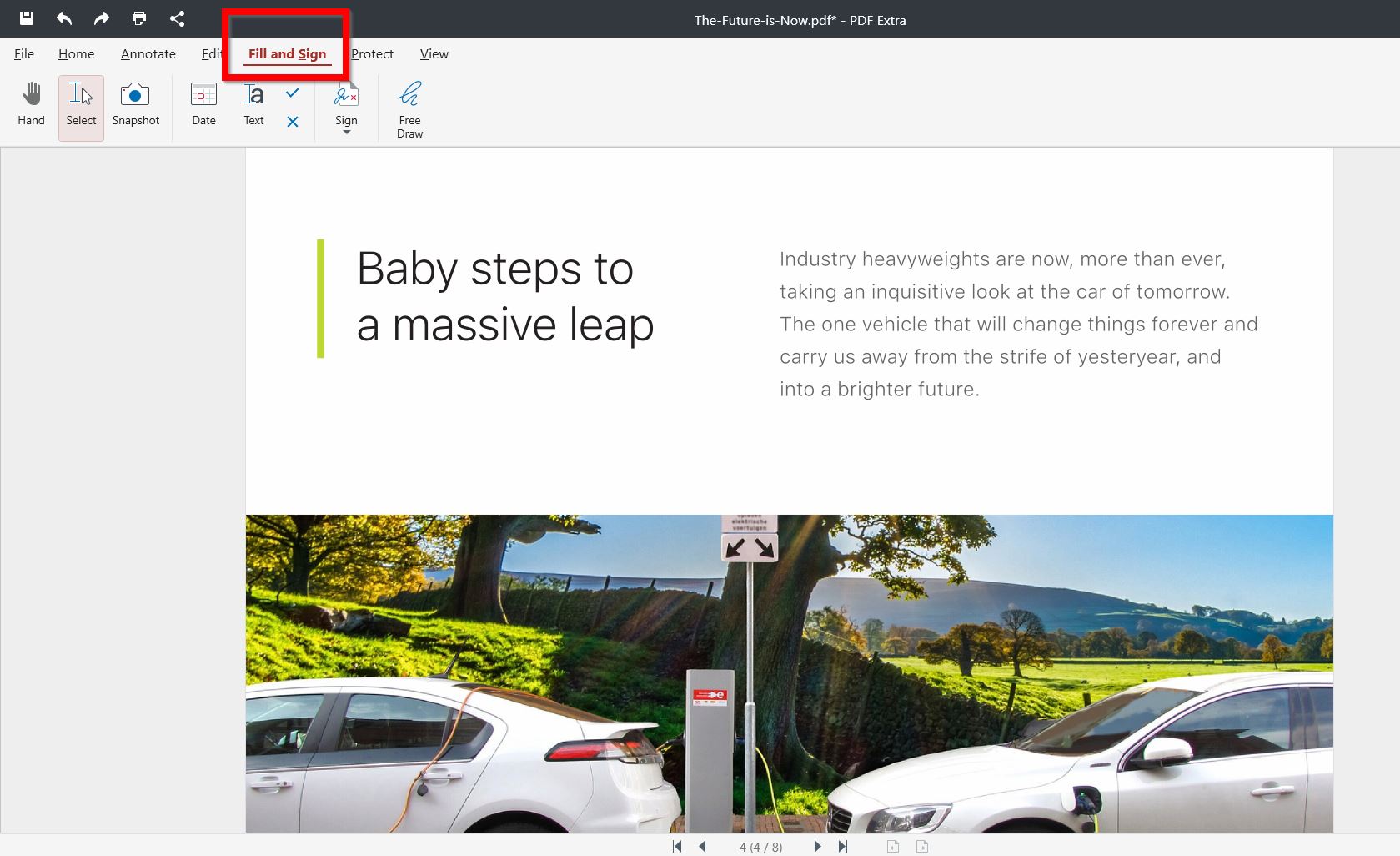Image resolution: width=1400 pixels, height=856 pixels.
Task: Activate the Snapshot tool
Action: click(135, 105)
